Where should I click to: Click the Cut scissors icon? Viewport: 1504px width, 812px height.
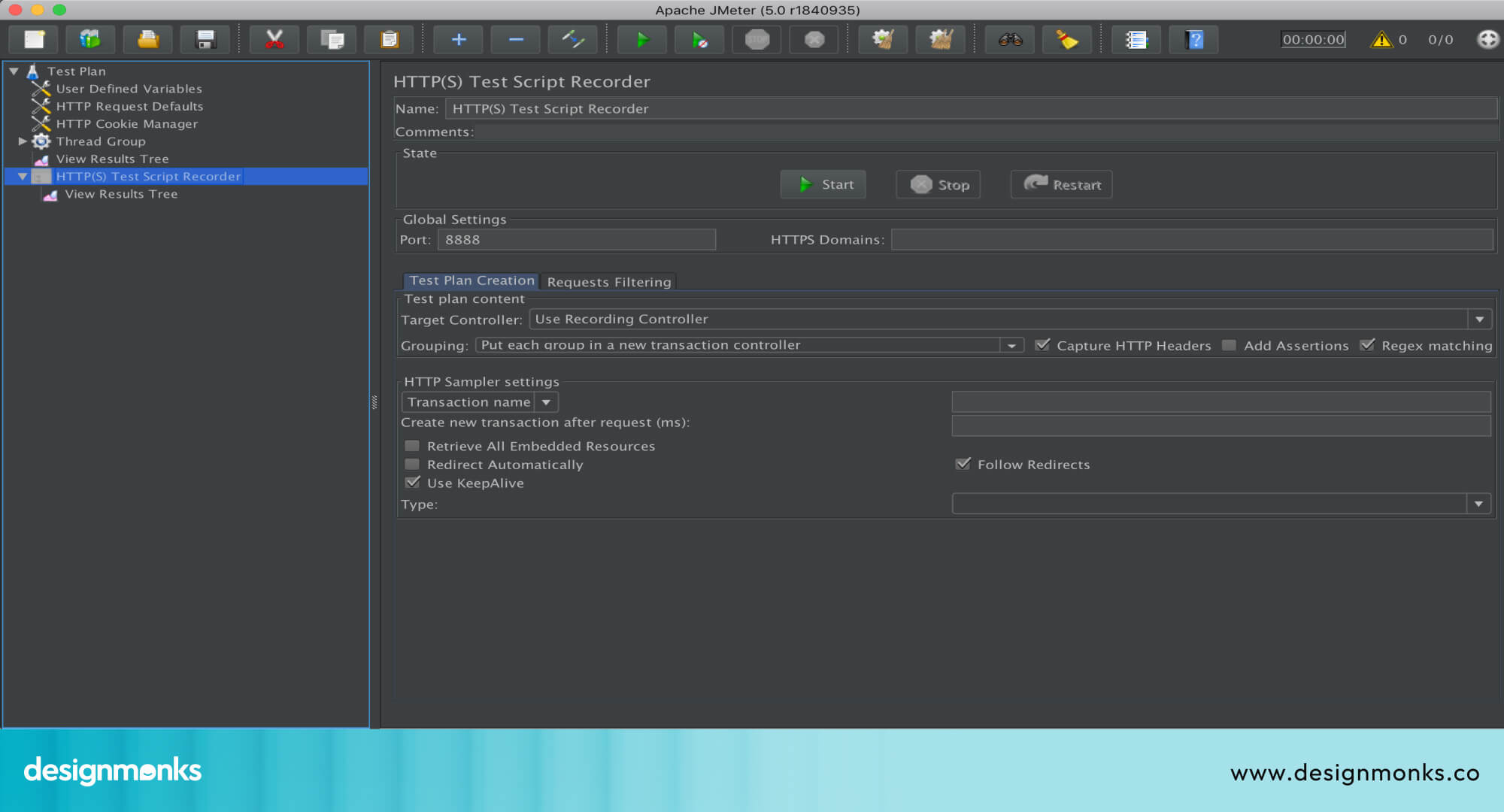274,39
